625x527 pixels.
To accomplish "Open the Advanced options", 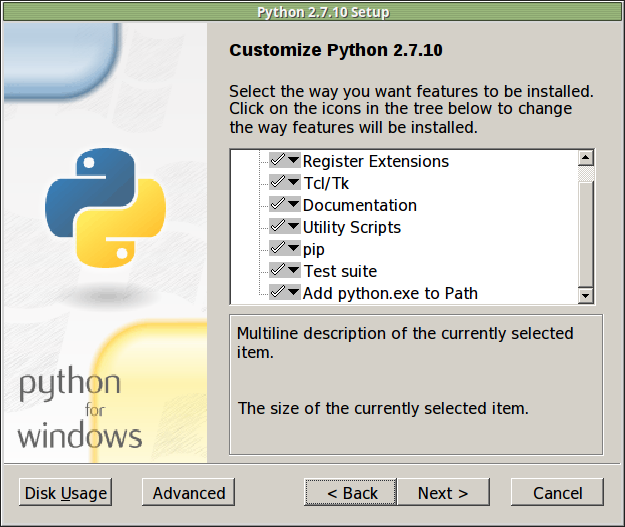I will point(189,493).
